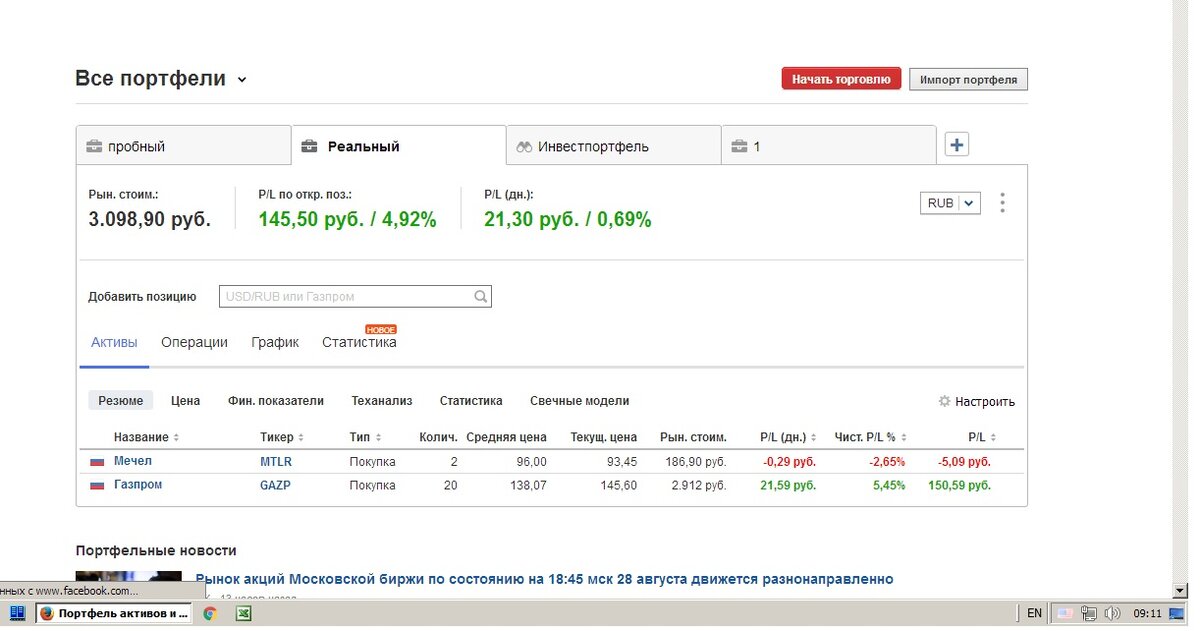Image resolution: width=1200 pixels, height=631 pixels.
Task: Click the Рын. стоим. column header
Action: (x=693, y=437)
